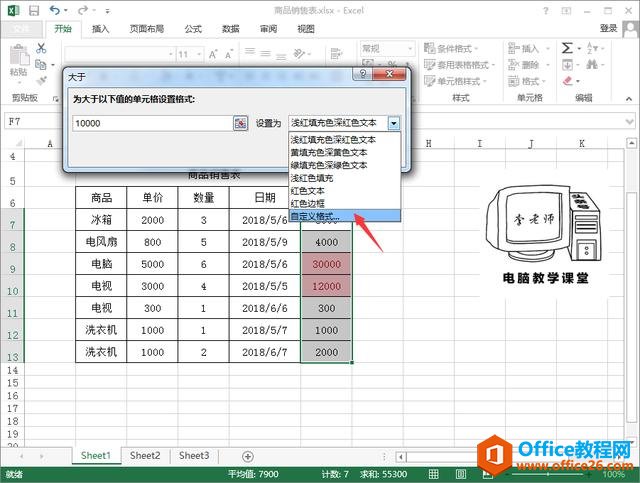Viewport: 640px width, 483px height.
Task: Click the Normal view icon in status bar
Action: [x=433, y=474]
